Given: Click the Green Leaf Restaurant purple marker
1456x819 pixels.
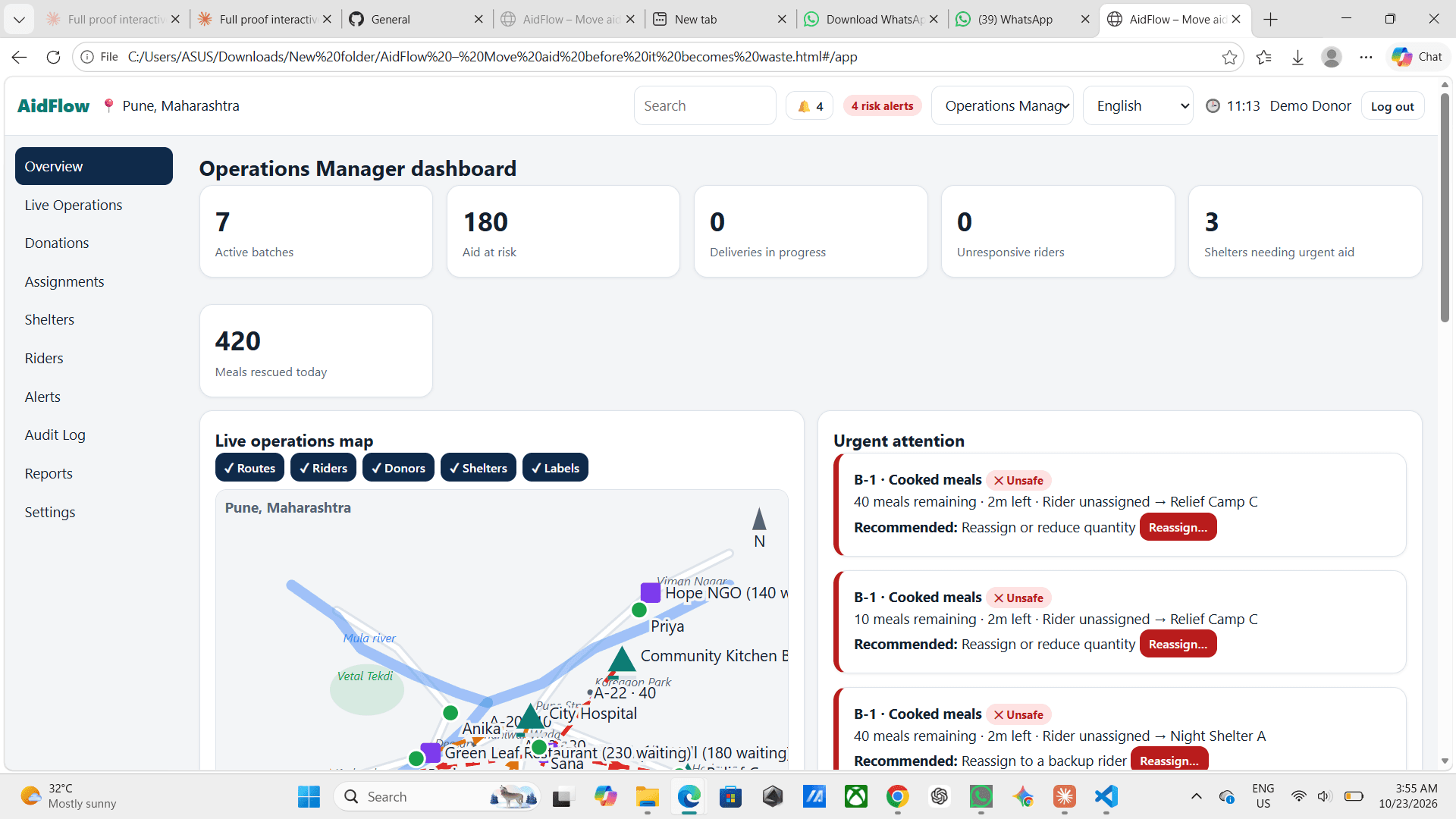Looking at the screenshot, I should [x=431, y=752].
